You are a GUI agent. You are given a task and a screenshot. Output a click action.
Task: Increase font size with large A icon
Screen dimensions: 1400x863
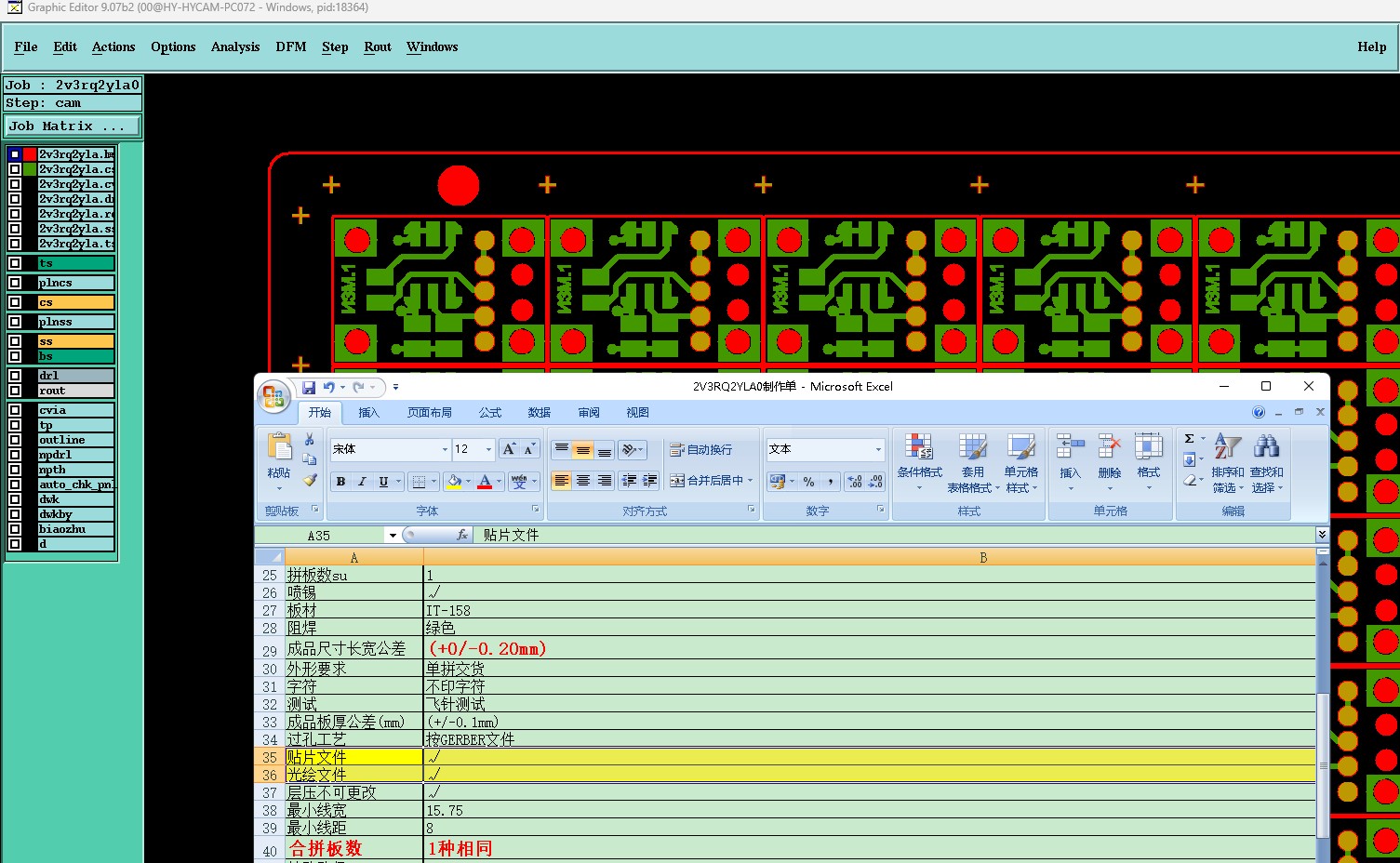click(x=509, y=449)
